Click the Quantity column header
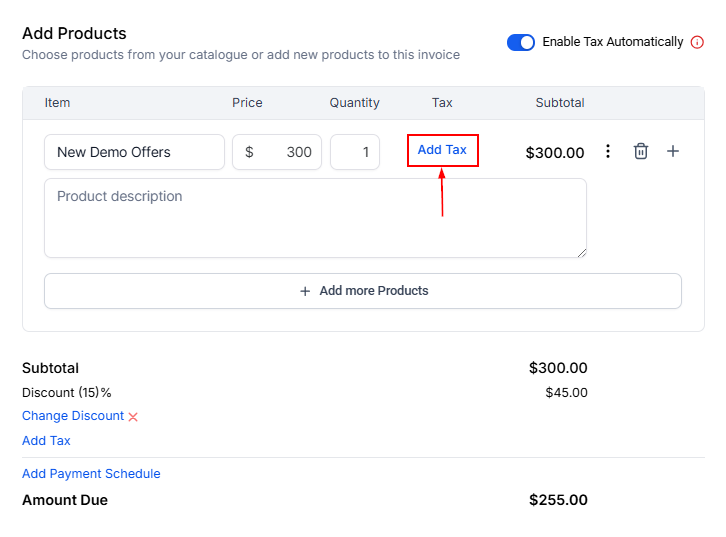The width and height of the screenshot is (726, 537). point(355,103)
